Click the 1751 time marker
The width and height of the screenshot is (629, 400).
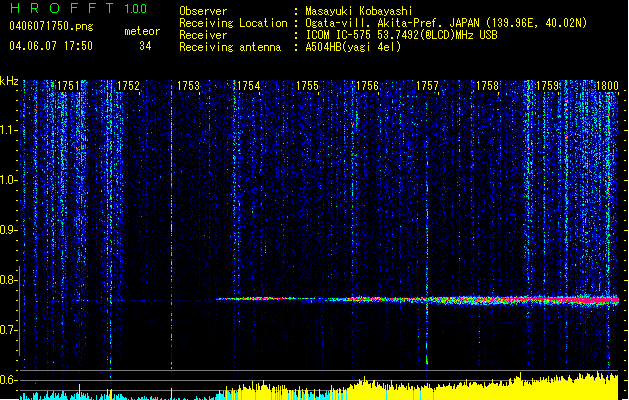[69, 87]
